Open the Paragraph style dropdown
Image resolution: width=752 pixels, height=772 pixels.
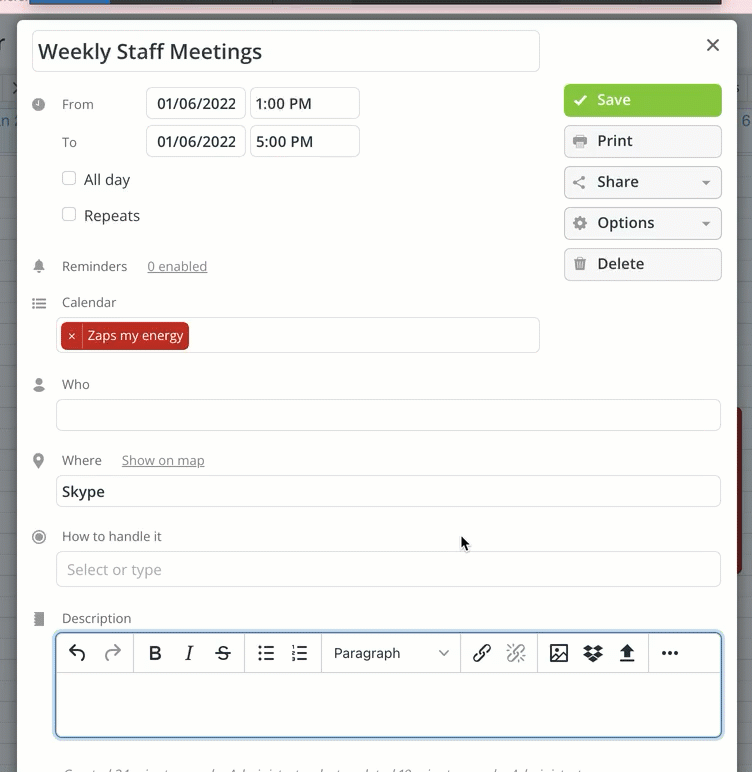391,653
